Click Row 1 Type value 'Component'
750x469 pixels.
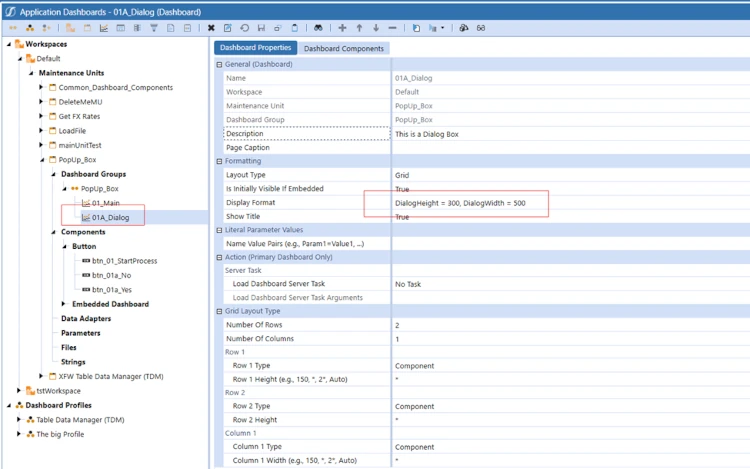tap(415, 366)
